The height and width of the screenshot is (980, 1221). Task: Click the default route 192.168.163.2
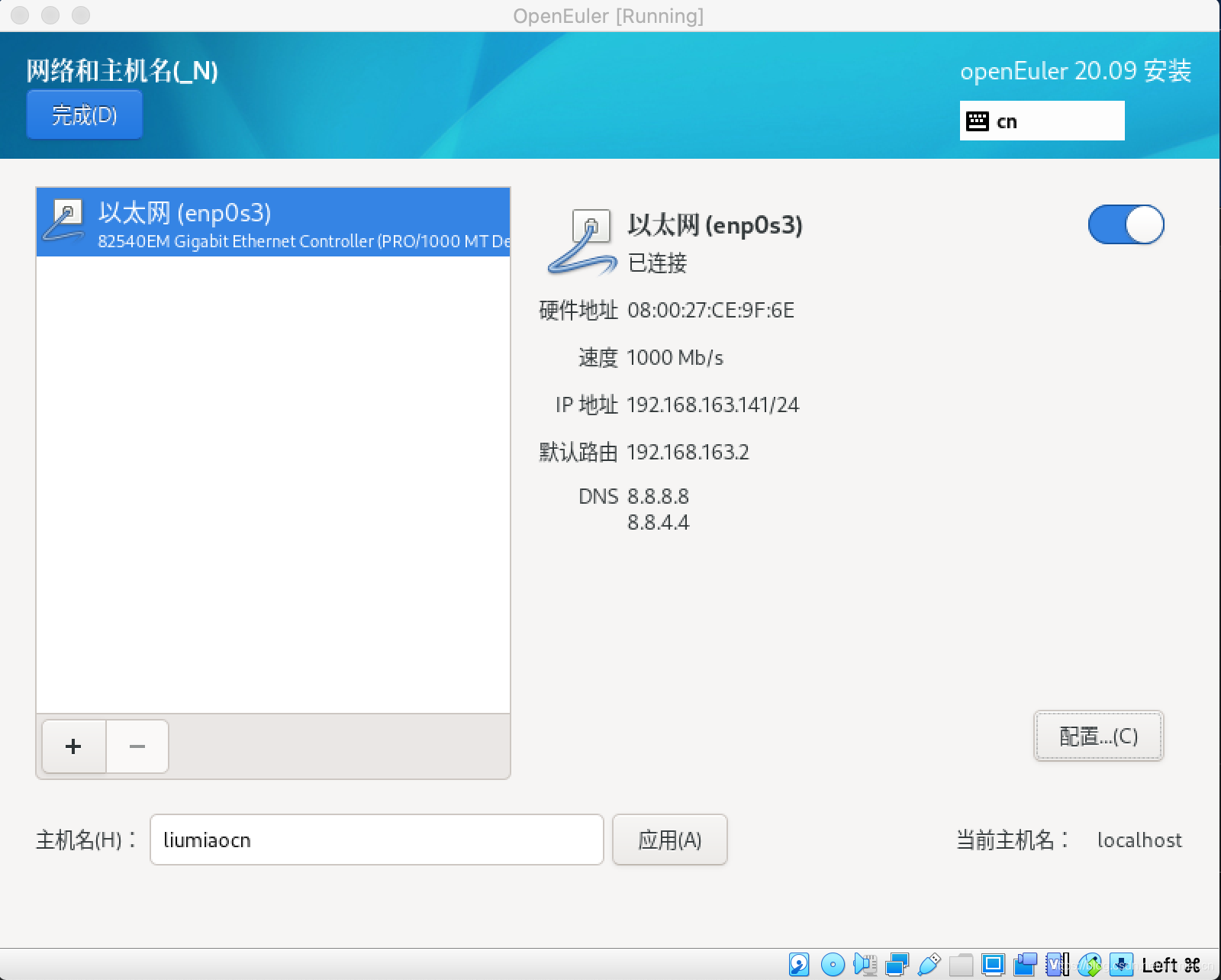coord(688,452)
